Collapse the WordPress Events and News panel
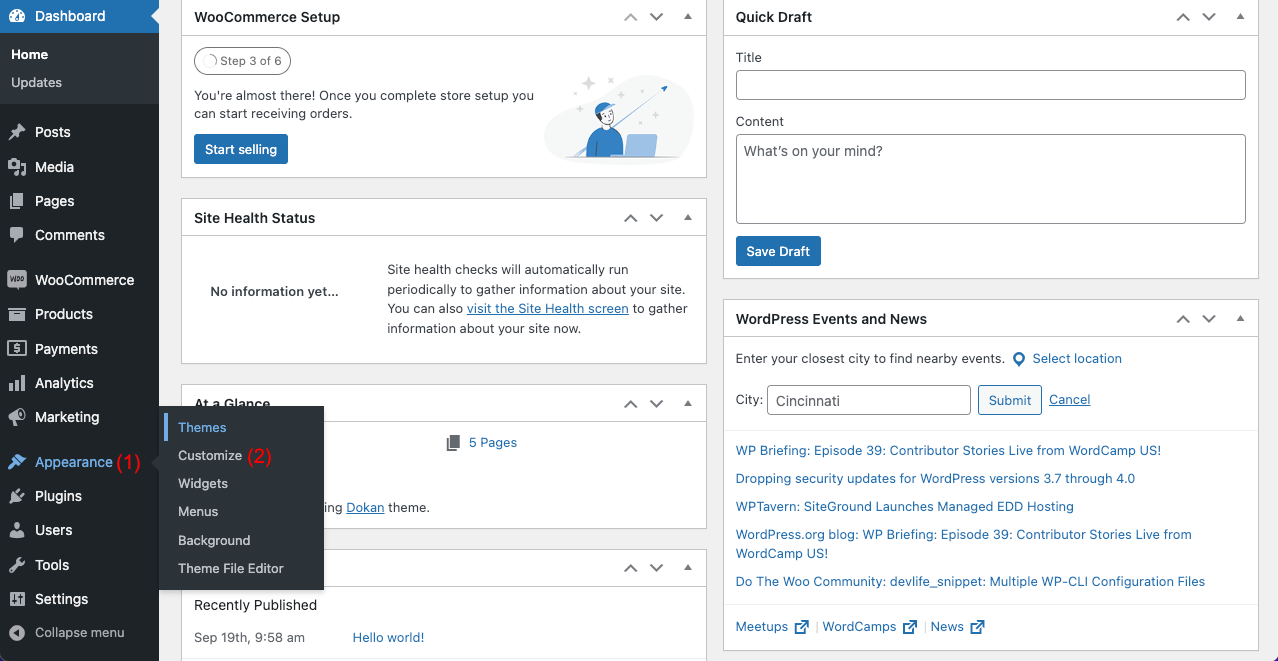The width and height of the screenshot is (1278, 661). click(1240, 319)
